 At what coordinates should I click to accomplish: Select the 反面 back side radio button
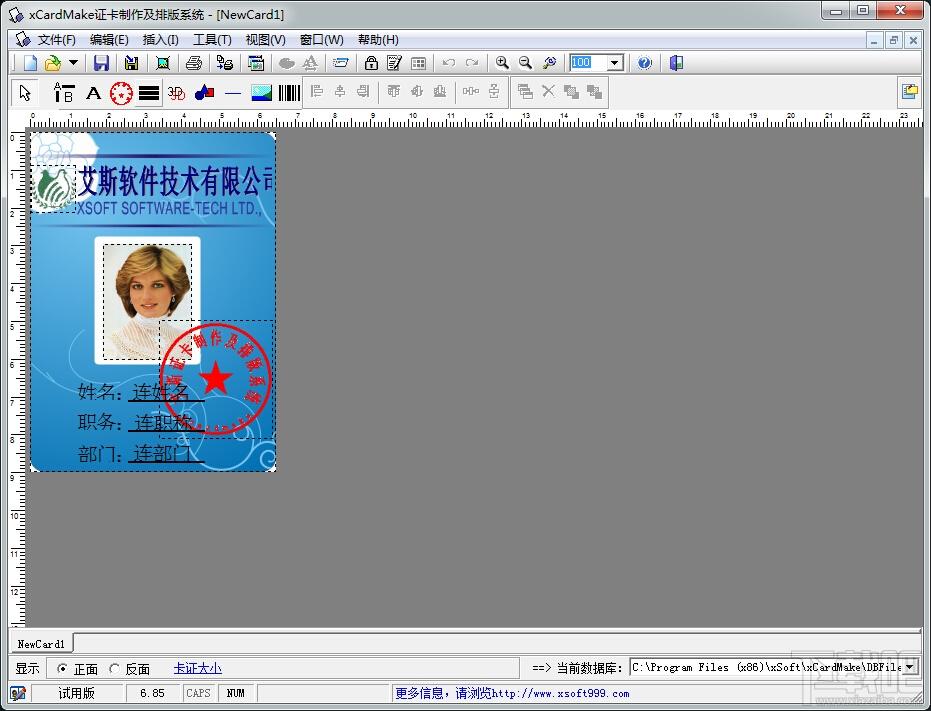pos(115,669)
